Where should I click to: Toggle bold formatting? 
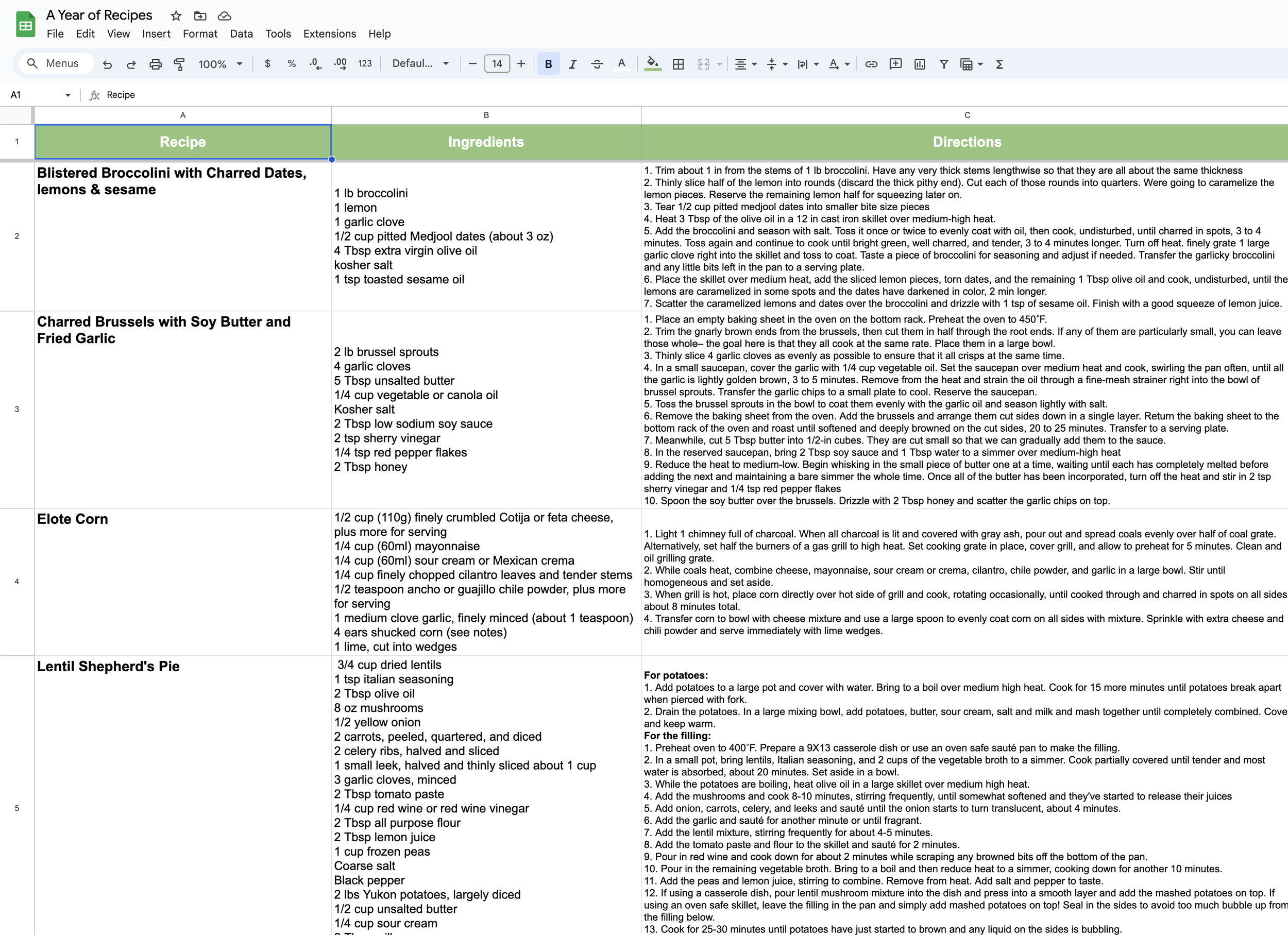pos(548,64)
